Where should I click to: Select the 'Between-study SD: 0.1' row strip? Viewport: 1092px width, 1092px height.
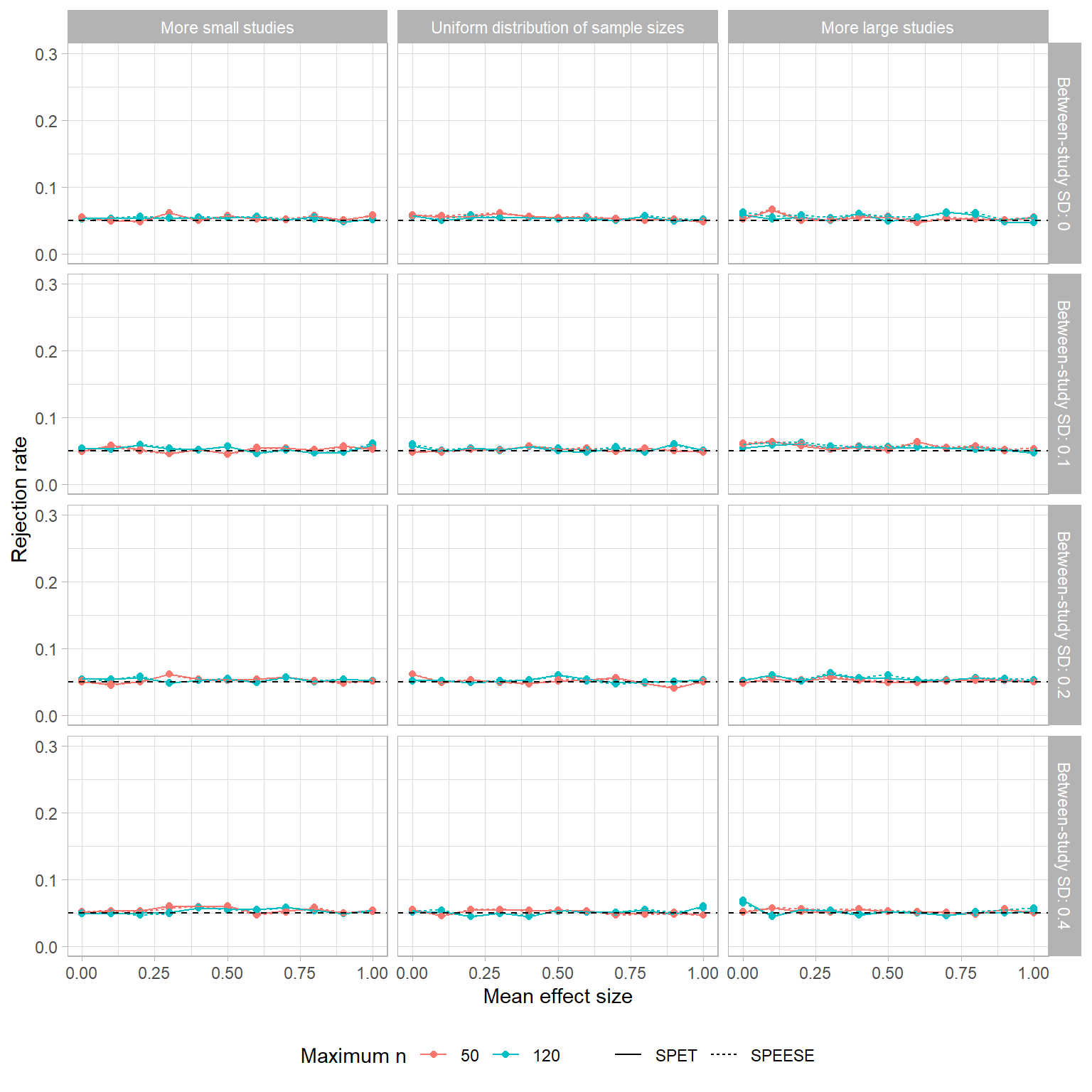(x=1064, y=384)
